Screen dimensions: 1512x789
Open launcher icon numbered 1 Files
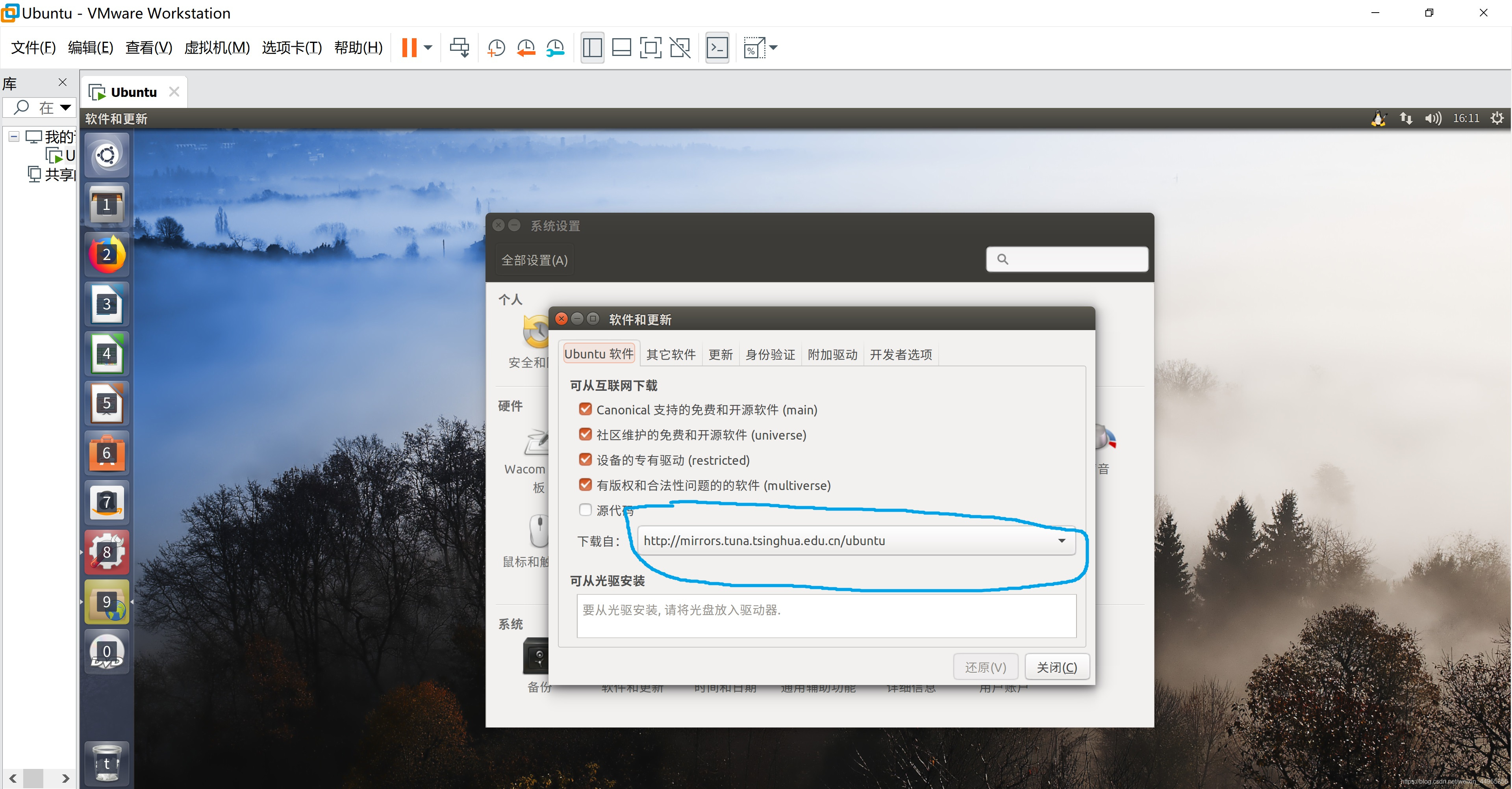tap(107, 205)
